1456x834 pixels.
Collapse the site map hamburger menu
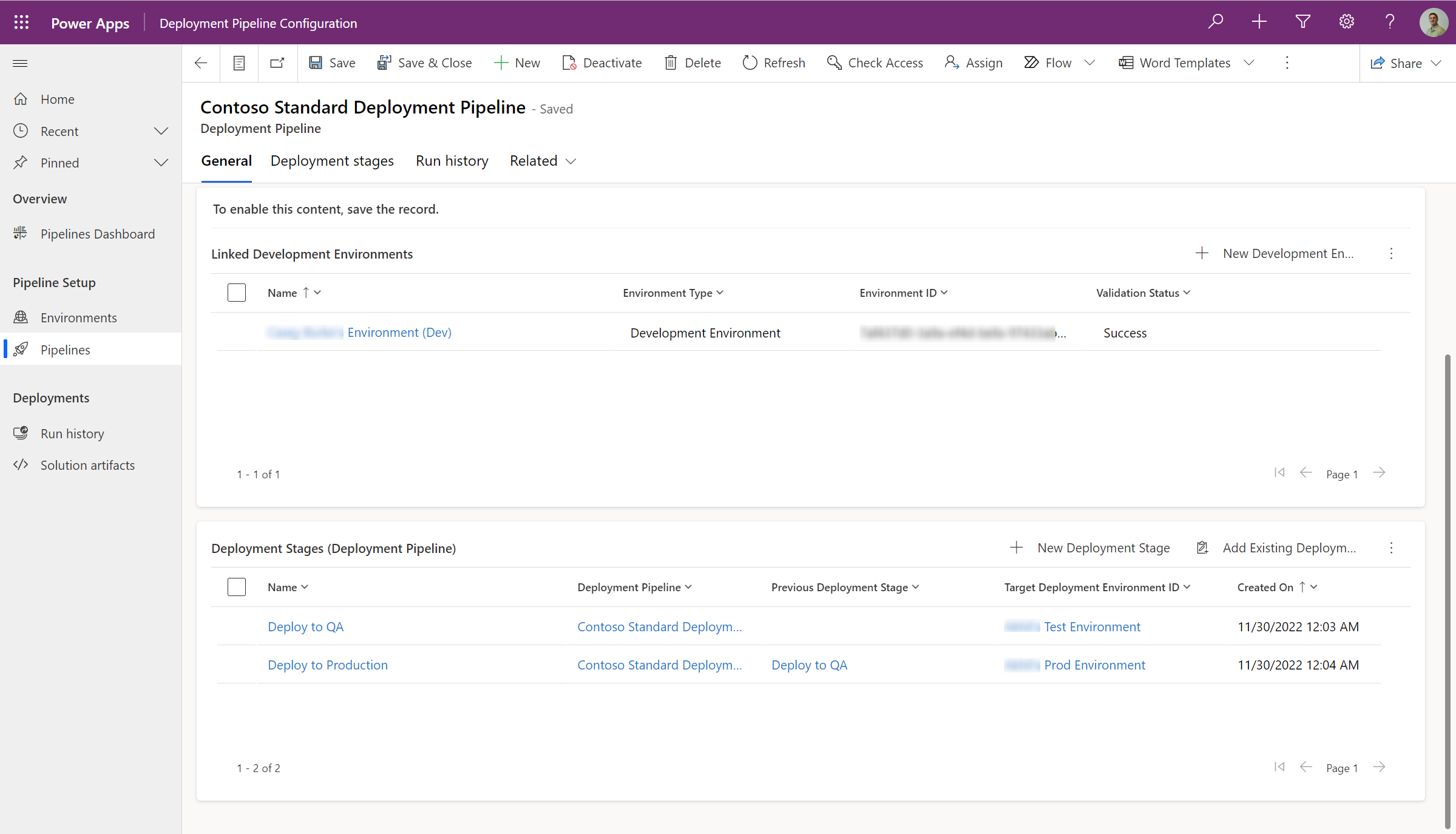(20, 63)
